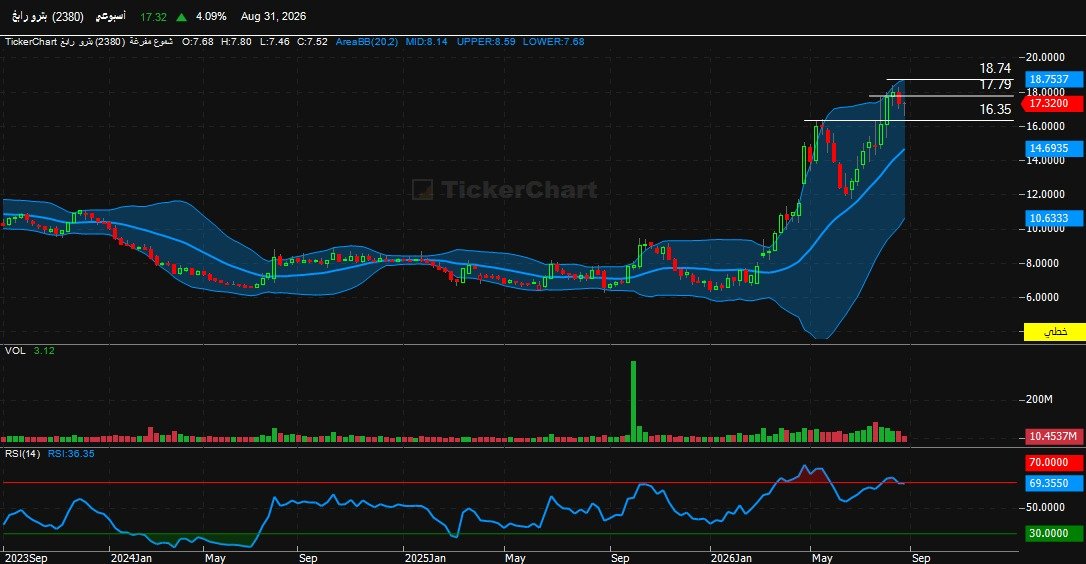This screenshot has width=1086, height=564.
Task: Click the yellow 'خطي' linear scale label
Action: click(x=1053, y=332)
